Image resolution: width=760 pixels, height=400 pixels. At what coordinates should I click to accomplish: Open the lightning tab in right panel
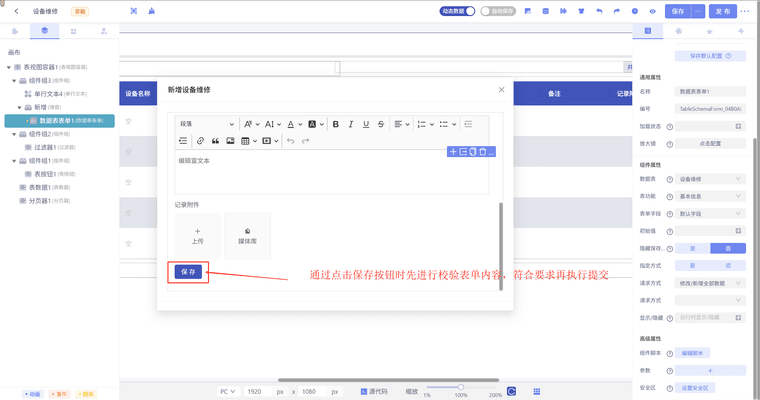pyautogui.click(x=741, y=31)
